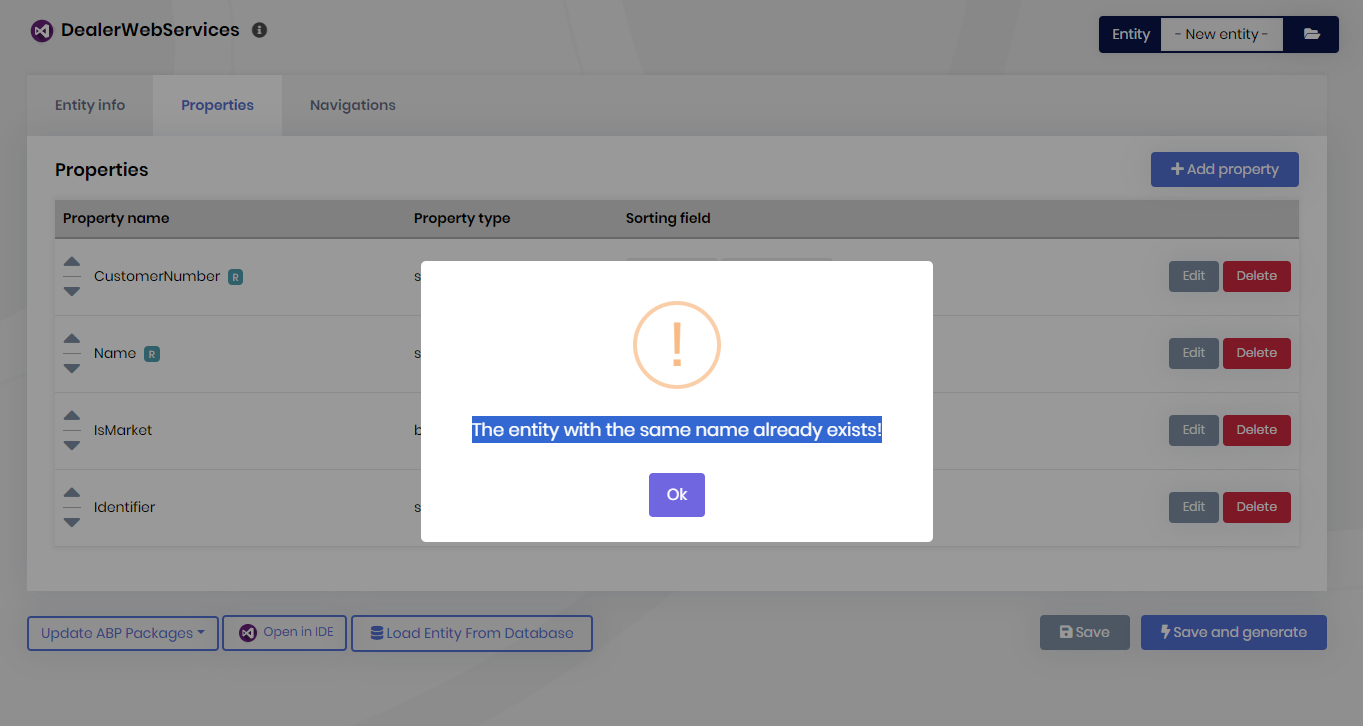Click the Sorting field column header

[x=668, y=218]
